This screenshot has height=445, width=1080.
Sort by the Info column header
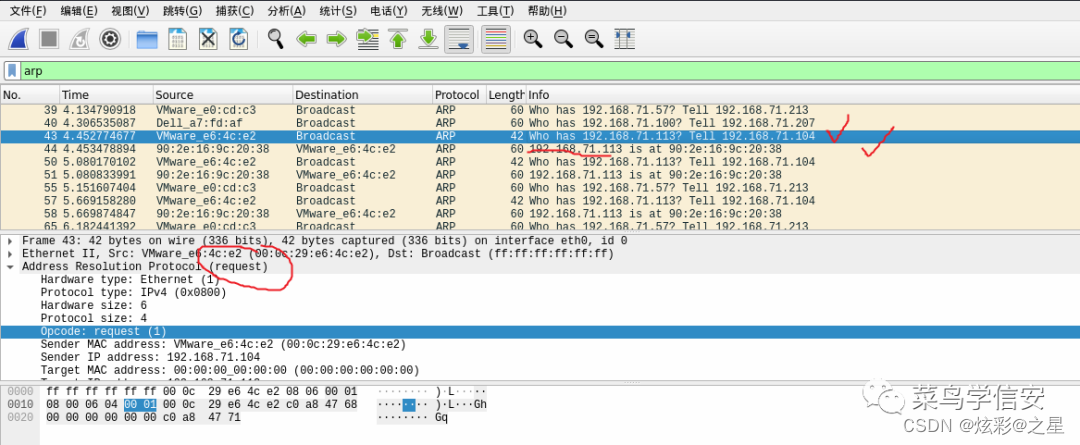(802, 94)
